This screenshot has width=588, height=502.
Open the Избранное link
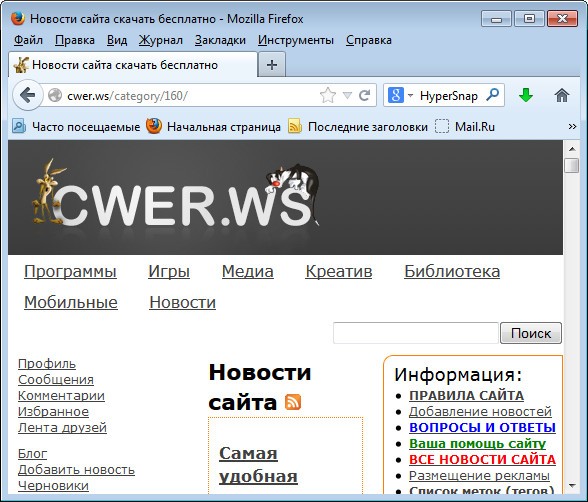(53, 411)
